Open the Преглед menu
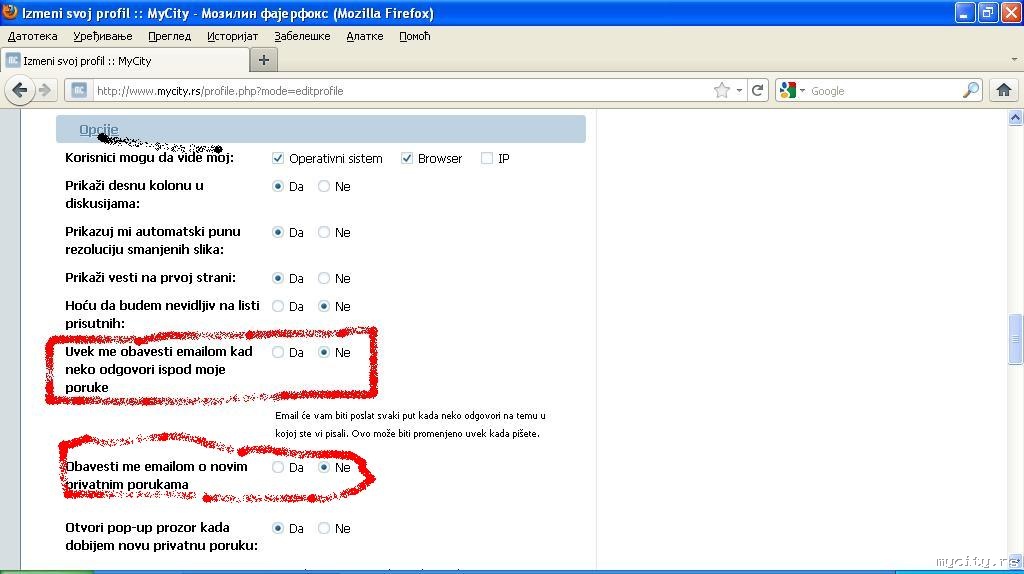Viewport: 1024px width, 574px height. pyautogui.click(x=169, y=37)
